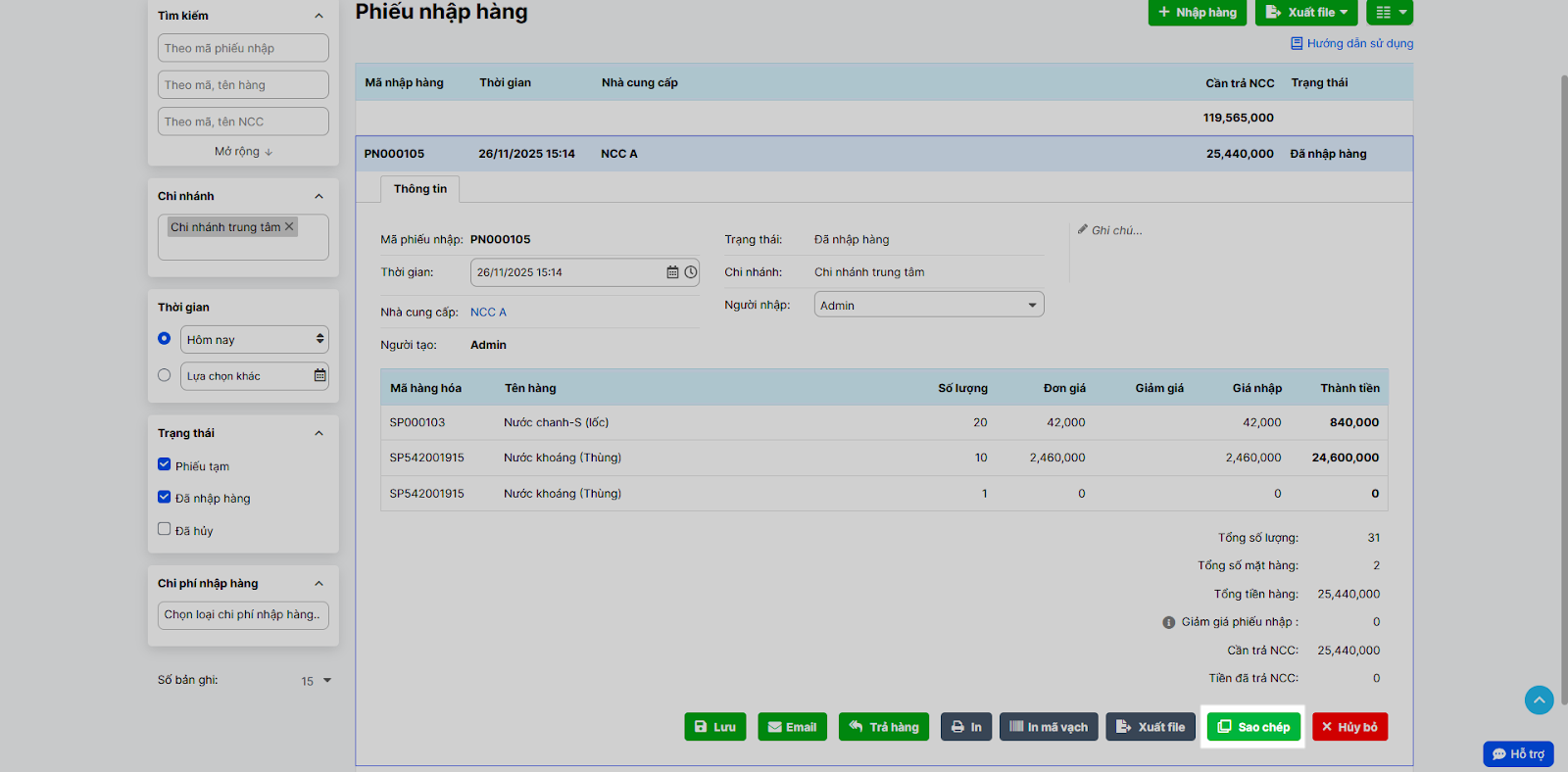
Task: Check the Đã hủy status checkbox
Action: [x=165, y=529]
